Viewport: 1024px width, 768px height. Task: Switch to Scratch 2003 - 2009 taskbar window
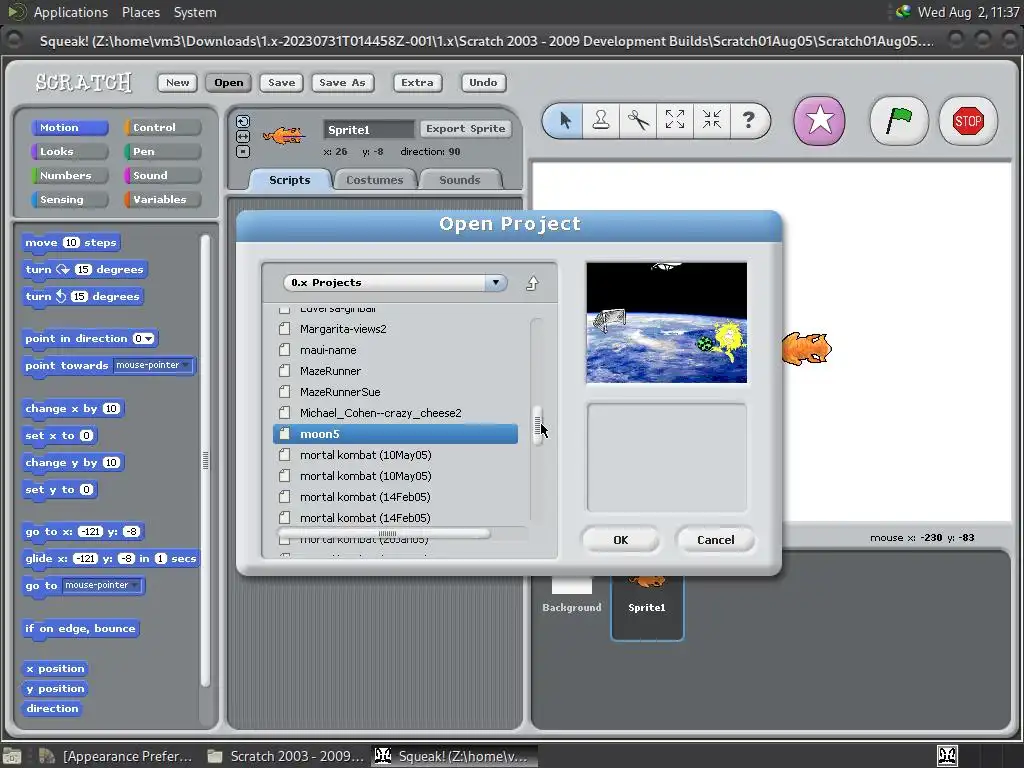tap(286, 756)
